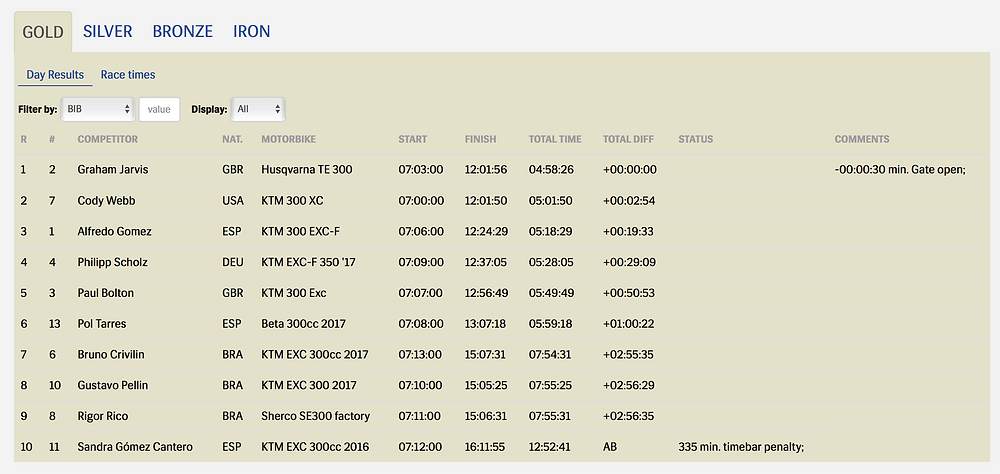Screen dimensions: 1000x474
Task: Switch to Race times view
Action: click(128, 75)
